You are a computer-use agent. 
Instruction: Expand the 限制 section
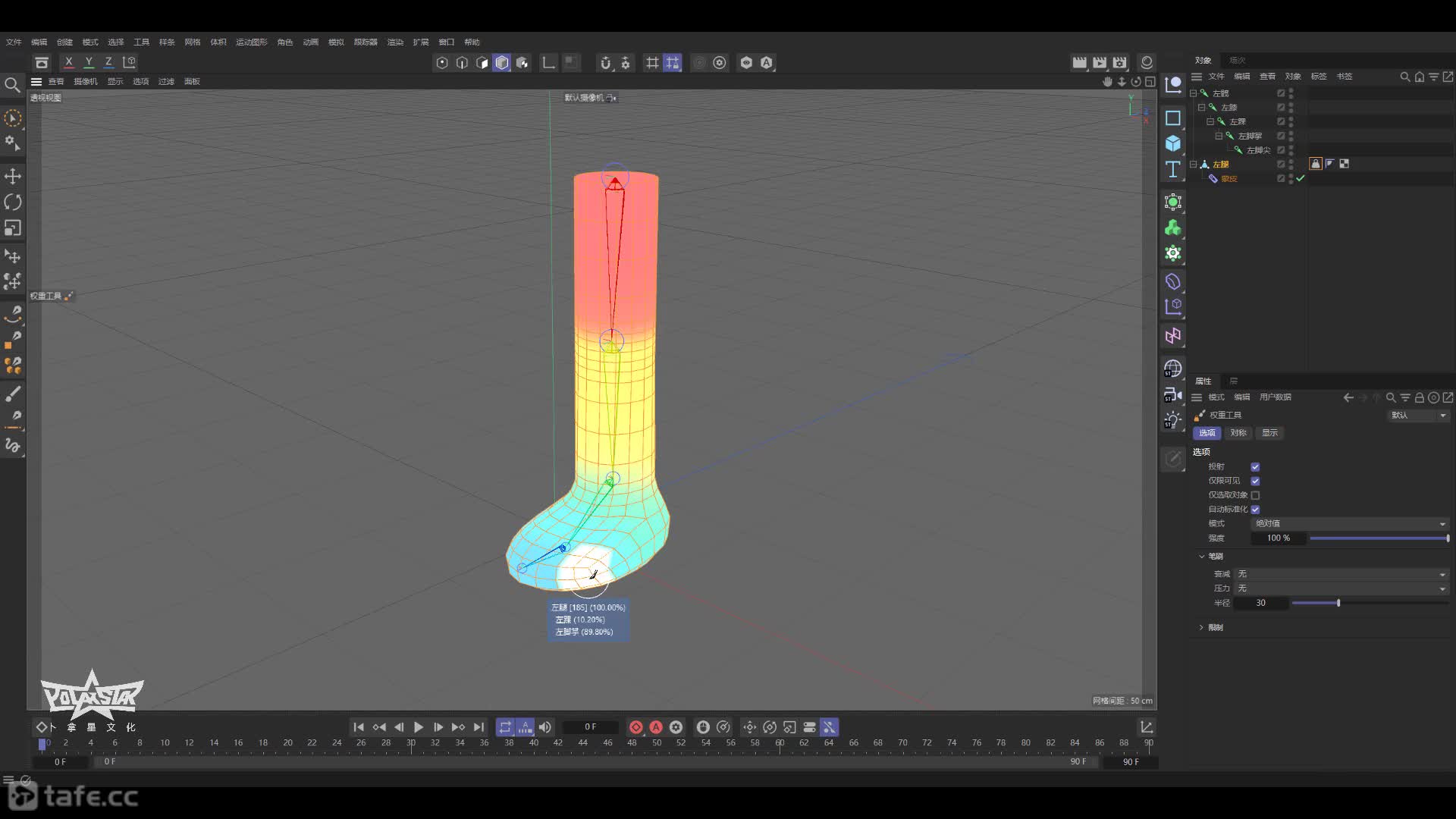[1202, 628]
